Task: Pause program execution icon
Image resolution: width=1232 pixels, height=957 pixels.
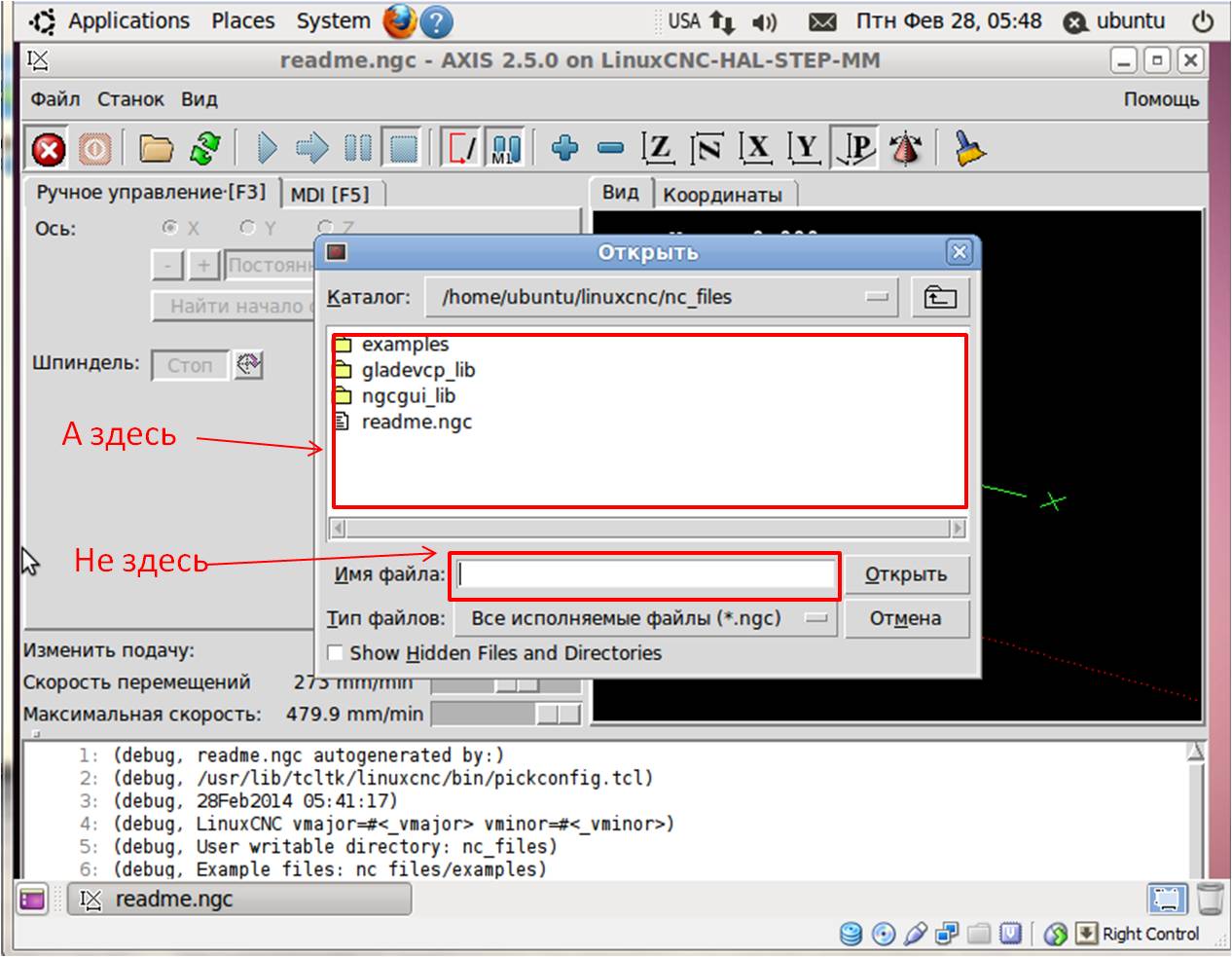Action: pos(357,149)
